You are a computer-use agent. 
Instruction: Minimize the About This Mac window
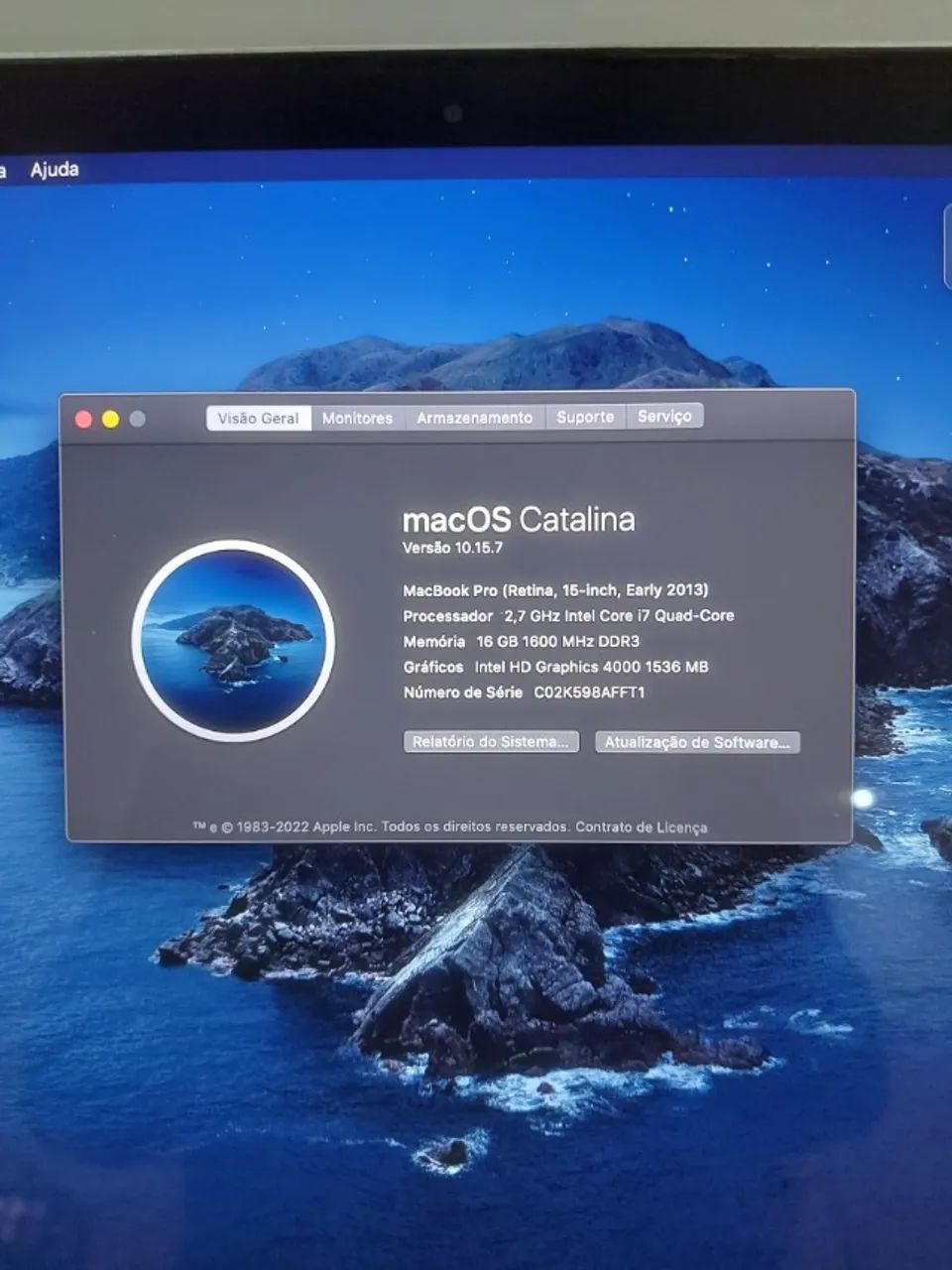coord(108,419)
